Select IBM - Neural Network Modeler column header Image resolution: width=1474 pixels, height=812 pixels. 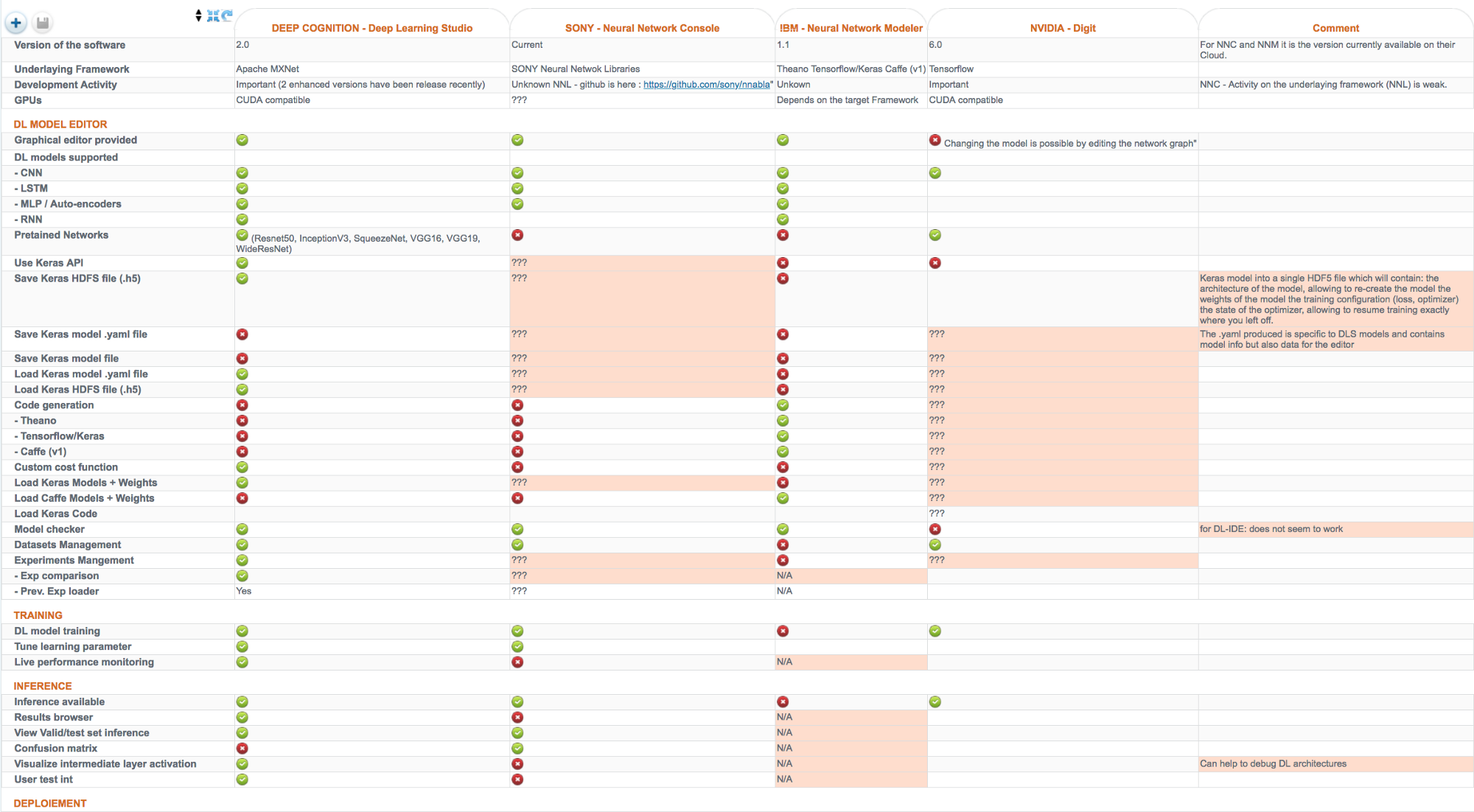(851, 28)
